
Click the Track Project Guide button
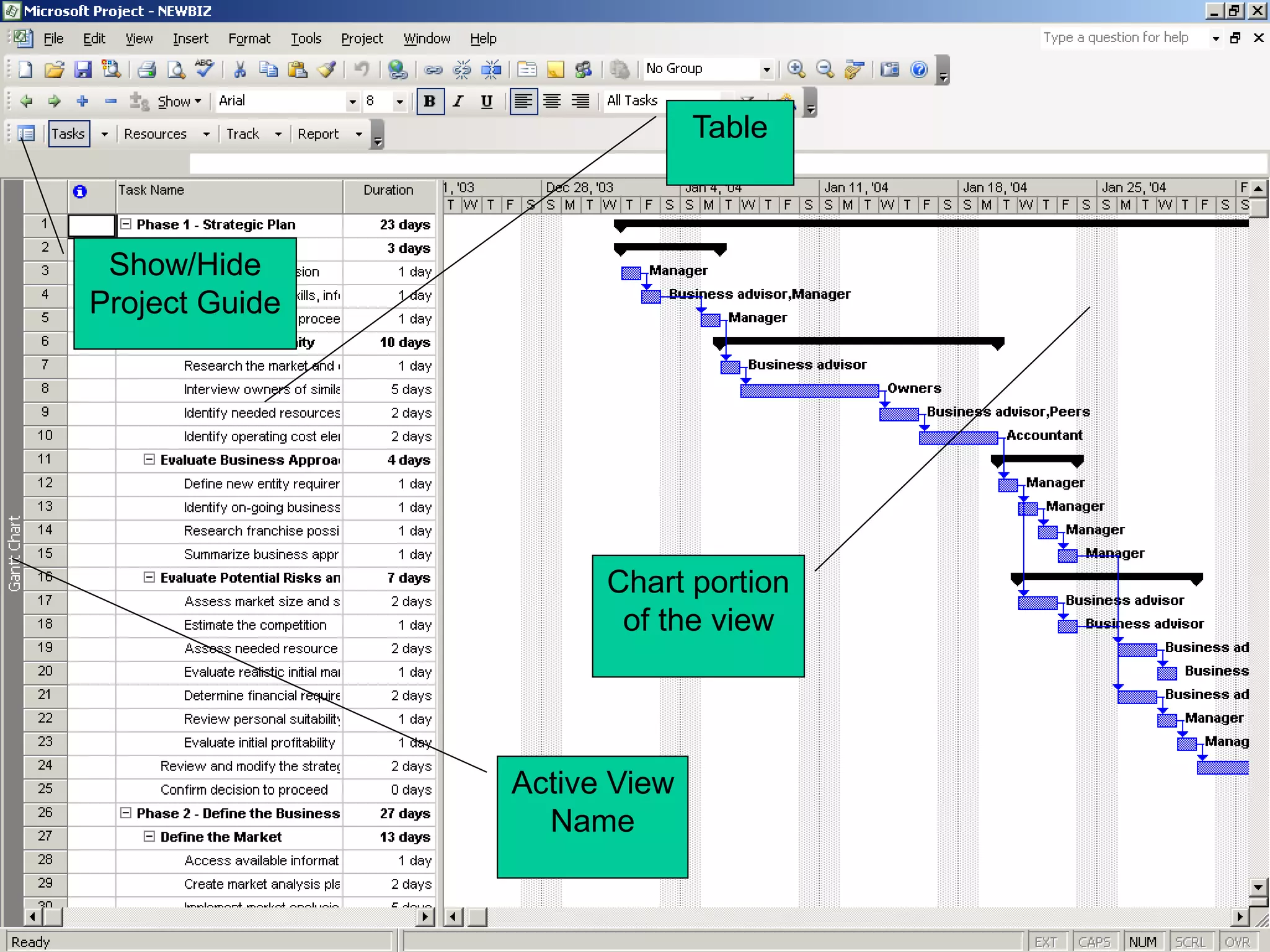[242, 134]
